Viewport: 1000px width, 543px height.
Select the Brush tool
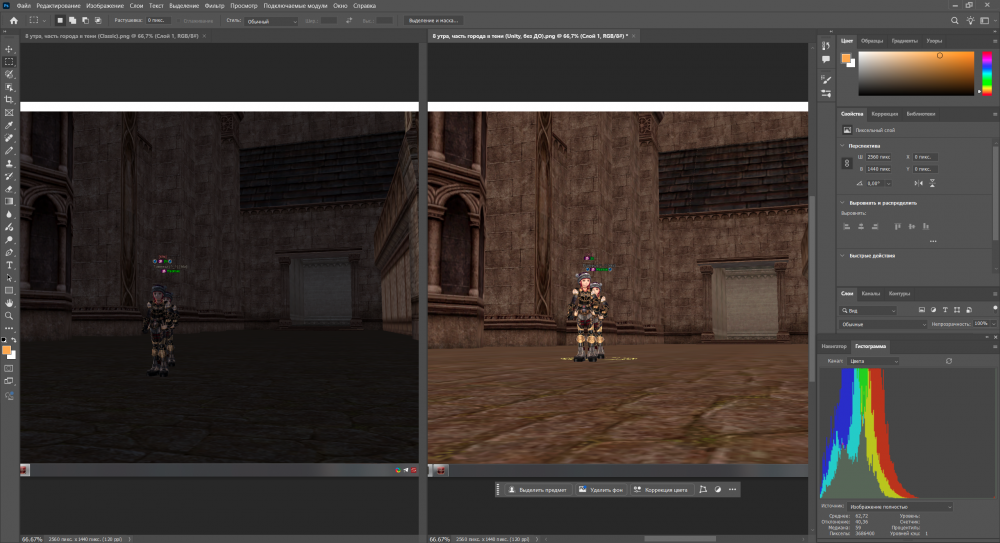(9, 151)
